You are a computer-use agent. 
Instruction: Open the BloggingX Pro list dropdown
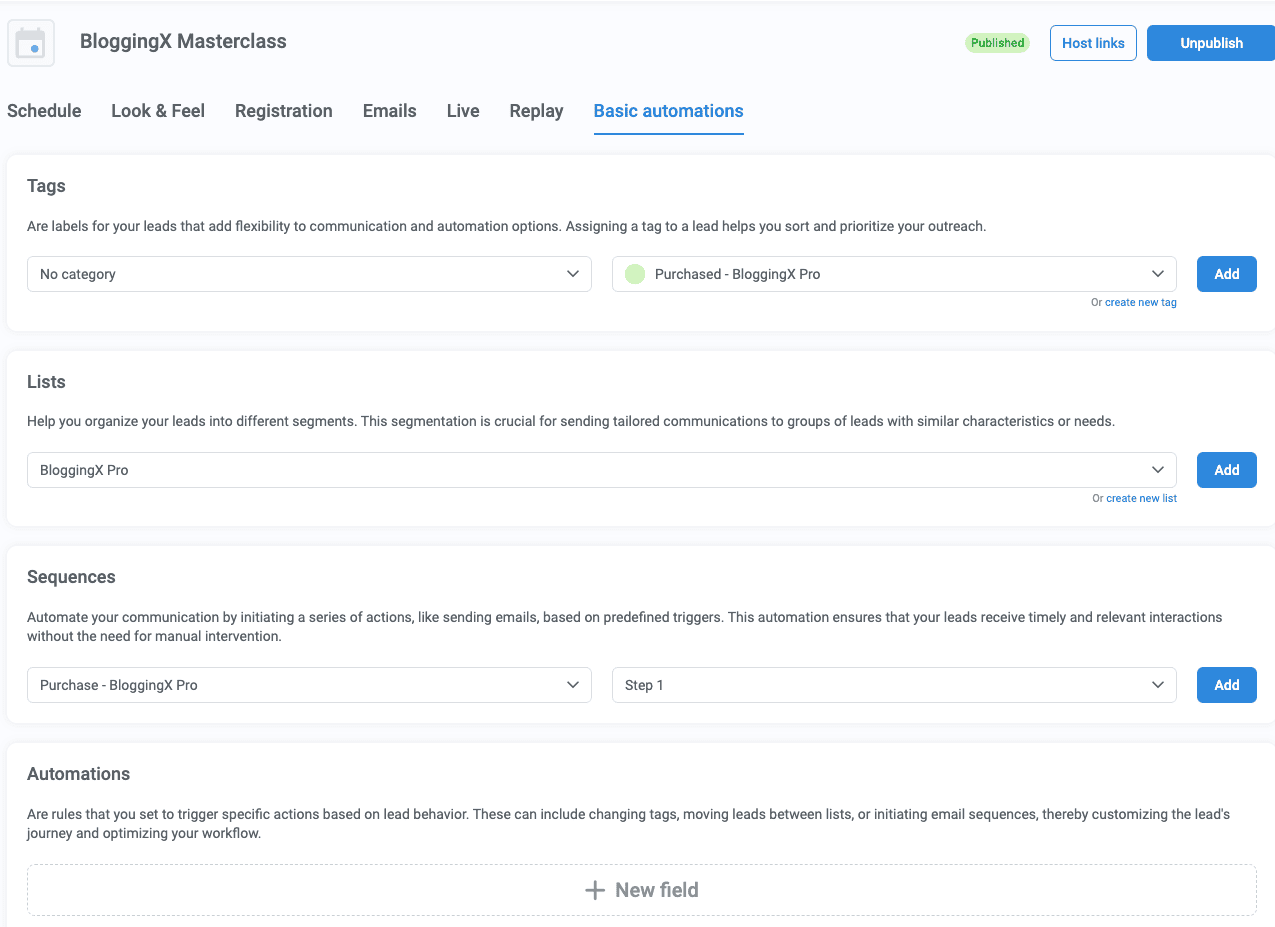(x=602, y=470)
